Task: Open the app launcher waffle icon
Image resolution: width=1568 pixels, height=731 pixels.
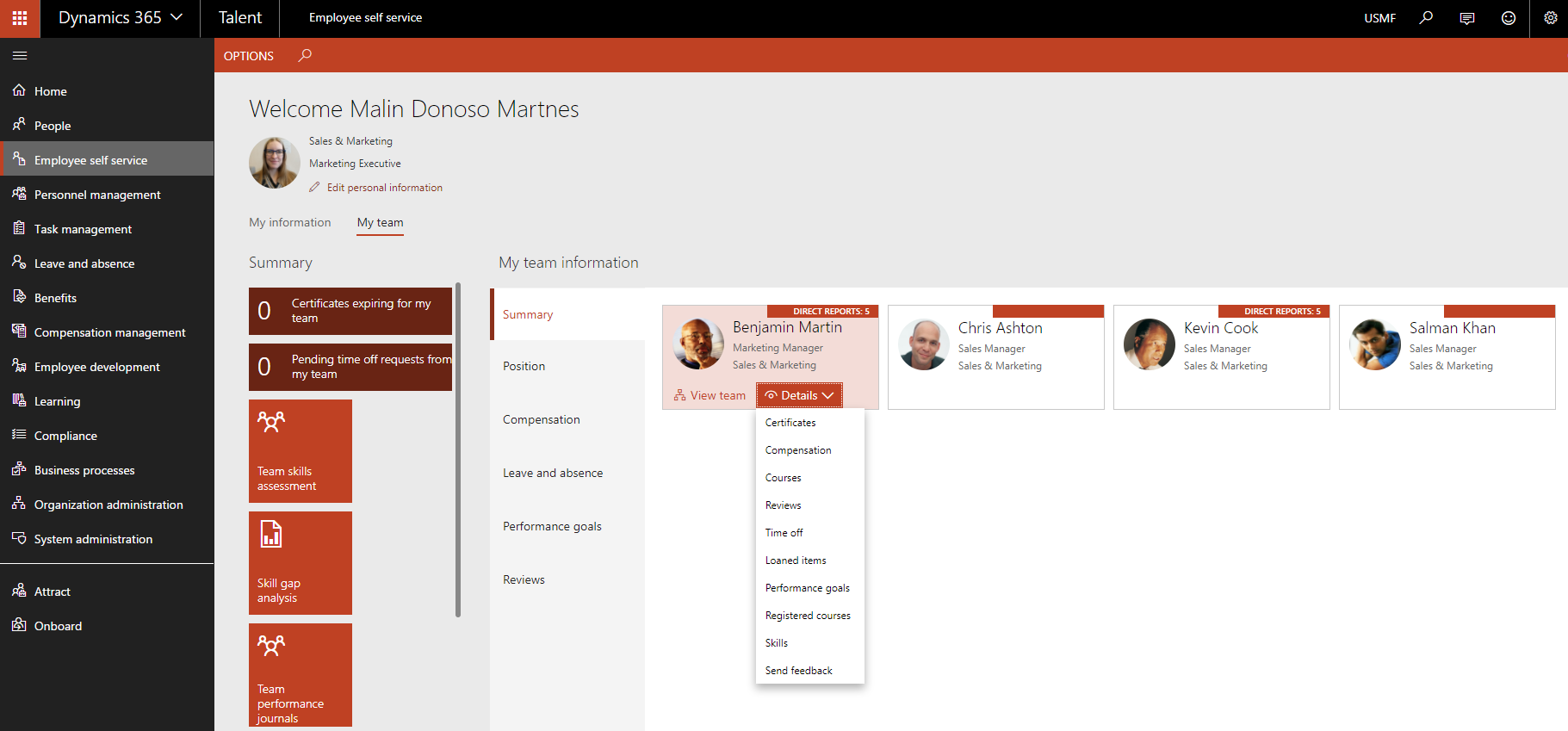Action: [x=19, y=18]
